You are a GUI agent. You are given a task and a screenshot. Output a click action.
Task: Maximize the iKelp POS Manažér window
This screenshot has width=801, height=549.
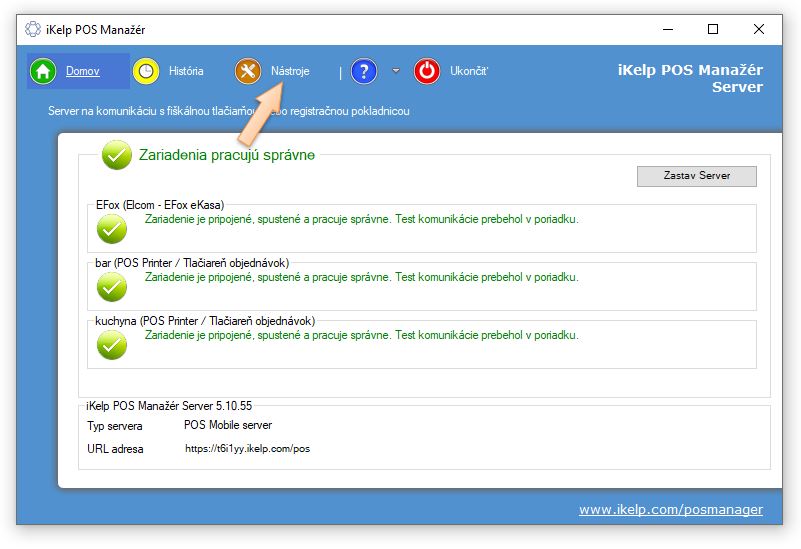712,29
